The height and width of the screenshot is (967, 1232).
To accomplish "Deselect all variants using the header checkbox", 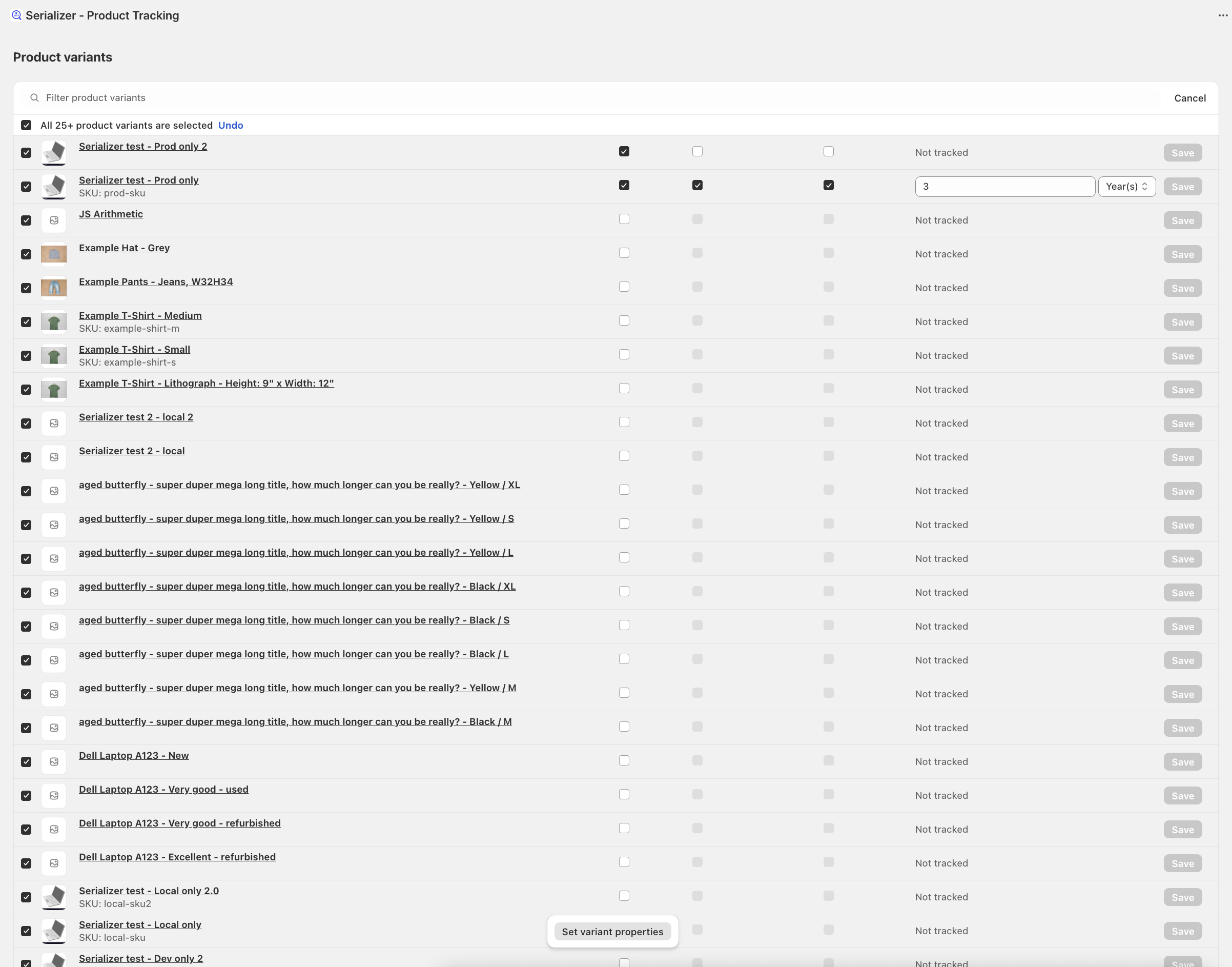I will [x=26, y=125].
